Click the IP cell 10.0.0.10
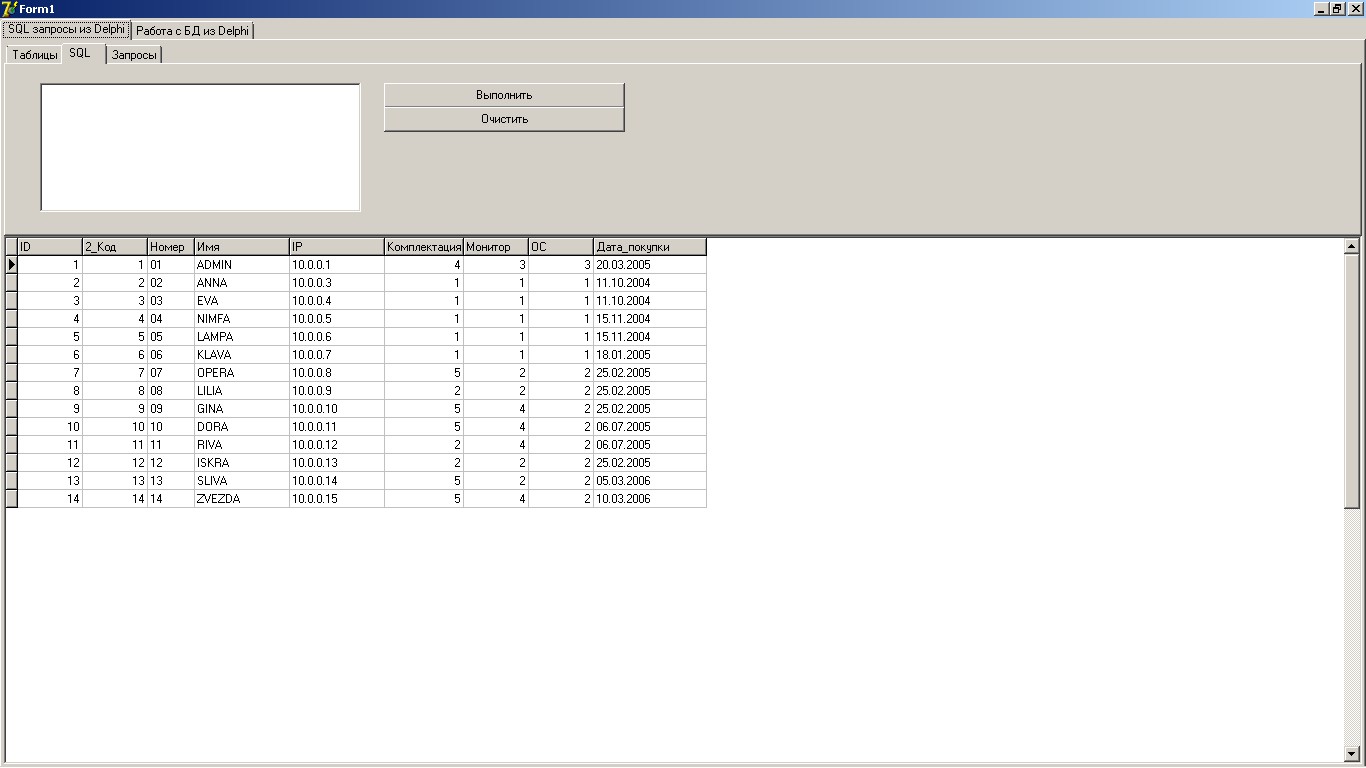The width and height of the screenshot is (1366, 768). coord(337,409)
